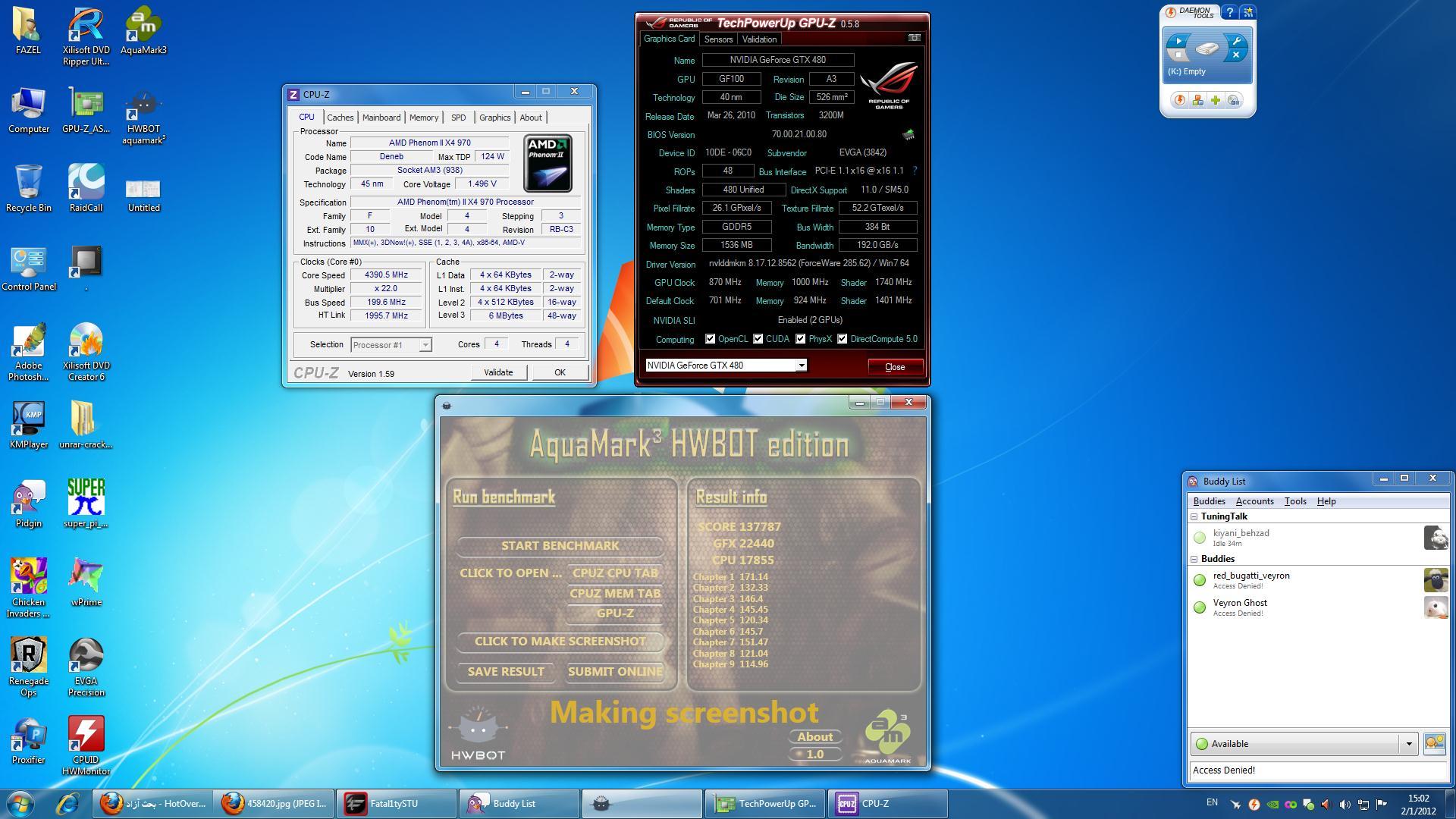Click the Action Center flag tray icon
The height and width of the screenshot is (819, 1456).
[1382, 805]
